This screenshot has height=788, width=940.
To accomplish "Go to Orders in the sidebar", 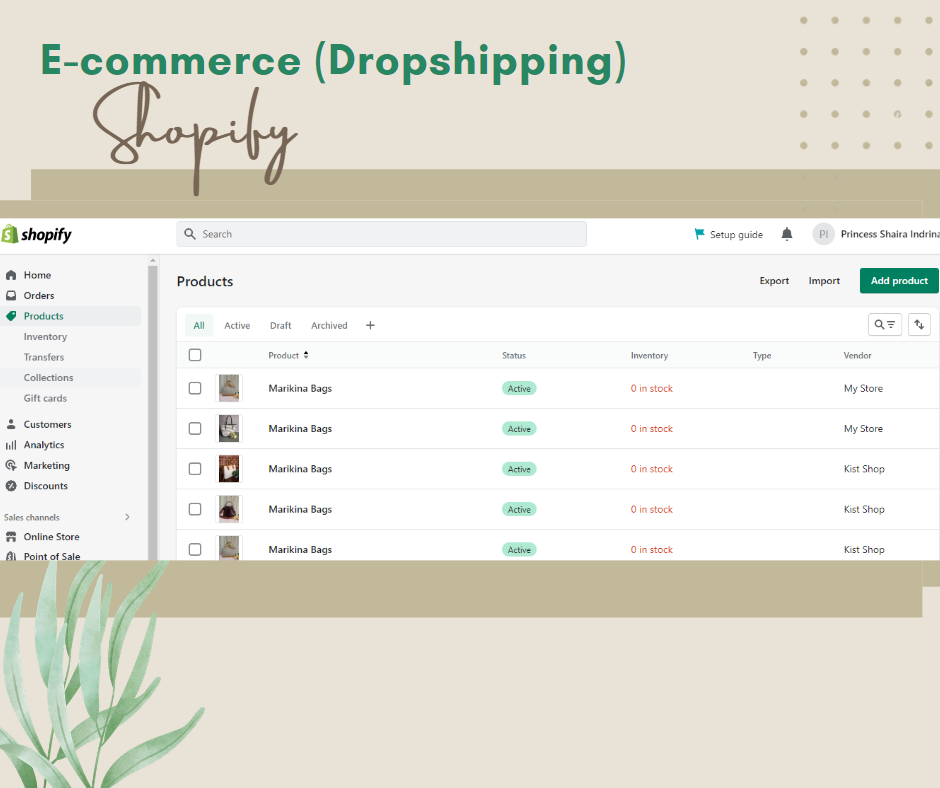I will coord(39,296).
